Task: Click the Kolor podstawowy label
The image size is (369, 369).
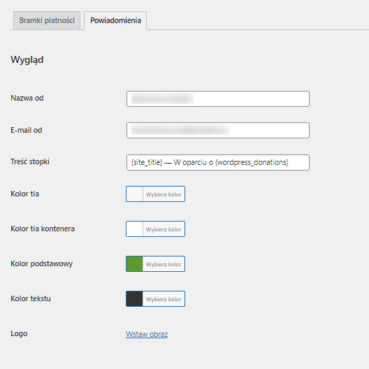Action: (x=42, y=264)
